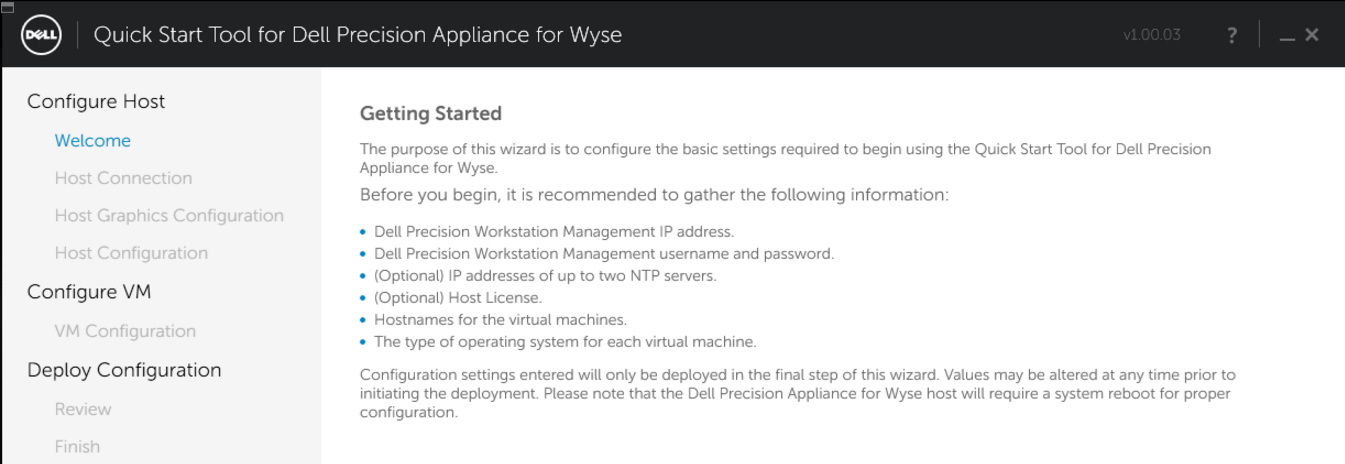Click the Deploy Configuration section header
1345x464 pixels.
[124, 370]
